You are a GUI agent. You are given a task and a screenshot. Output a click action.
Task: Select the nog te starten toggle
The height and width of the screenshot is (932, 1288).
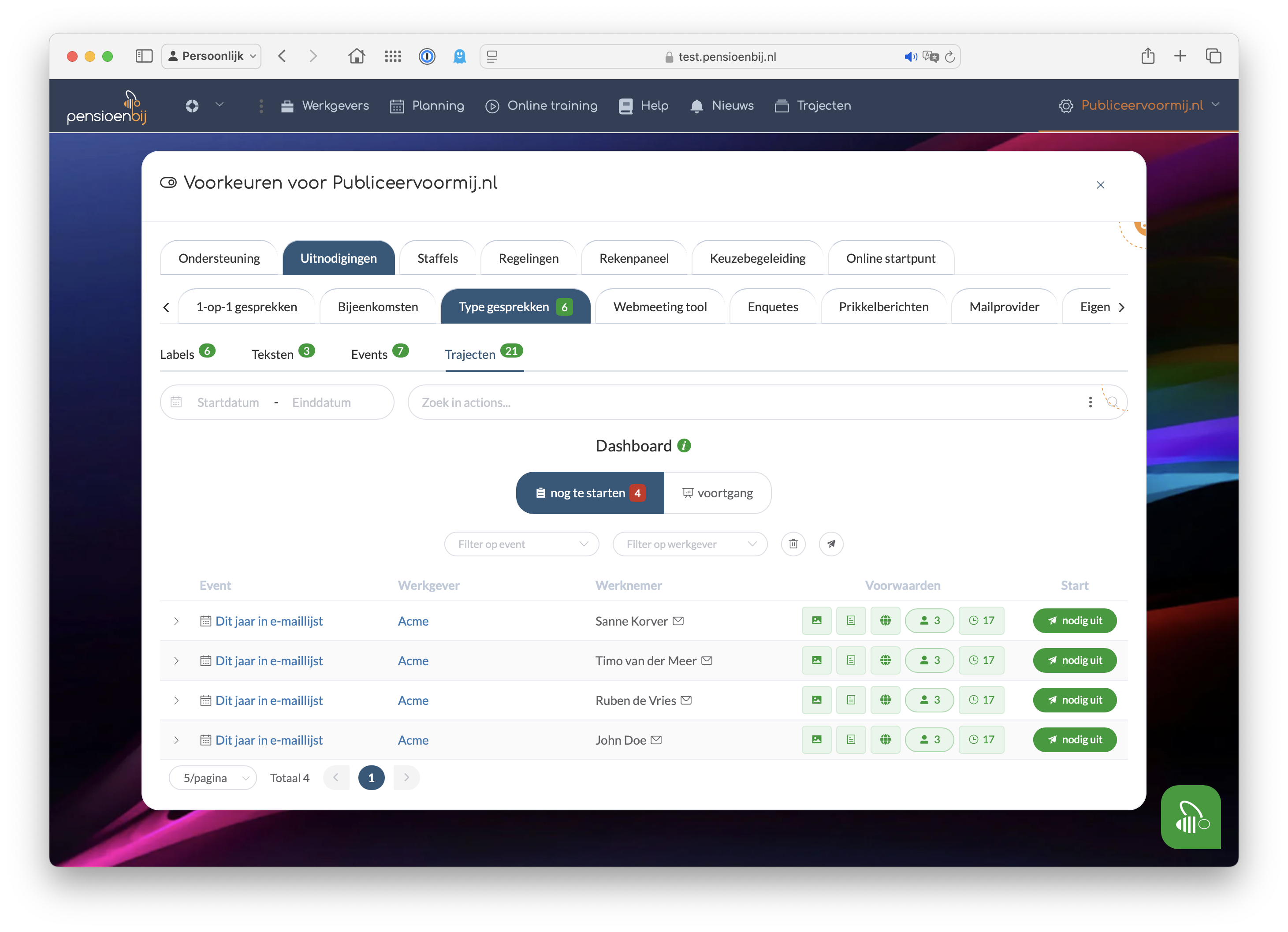coord(589,493)
